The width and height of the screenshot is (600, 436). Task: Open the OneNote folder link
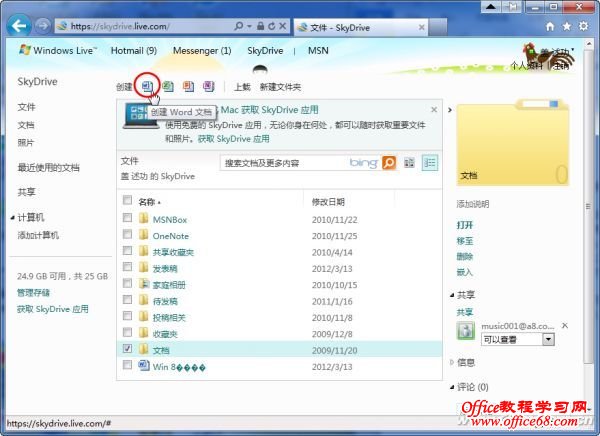coord(171,235)
